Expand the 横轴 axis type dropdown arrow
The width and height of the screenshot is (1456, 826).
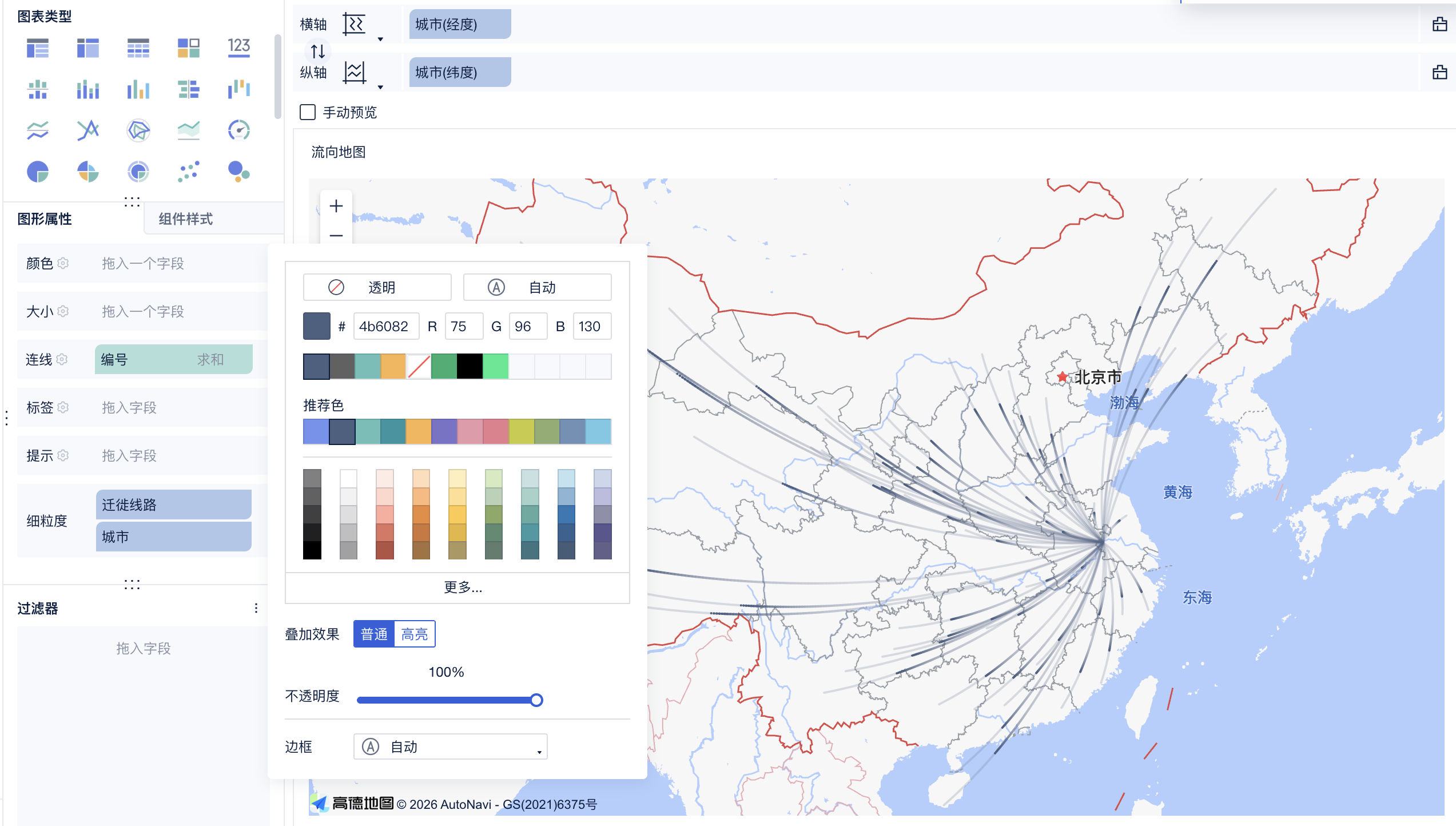point(380,39)
